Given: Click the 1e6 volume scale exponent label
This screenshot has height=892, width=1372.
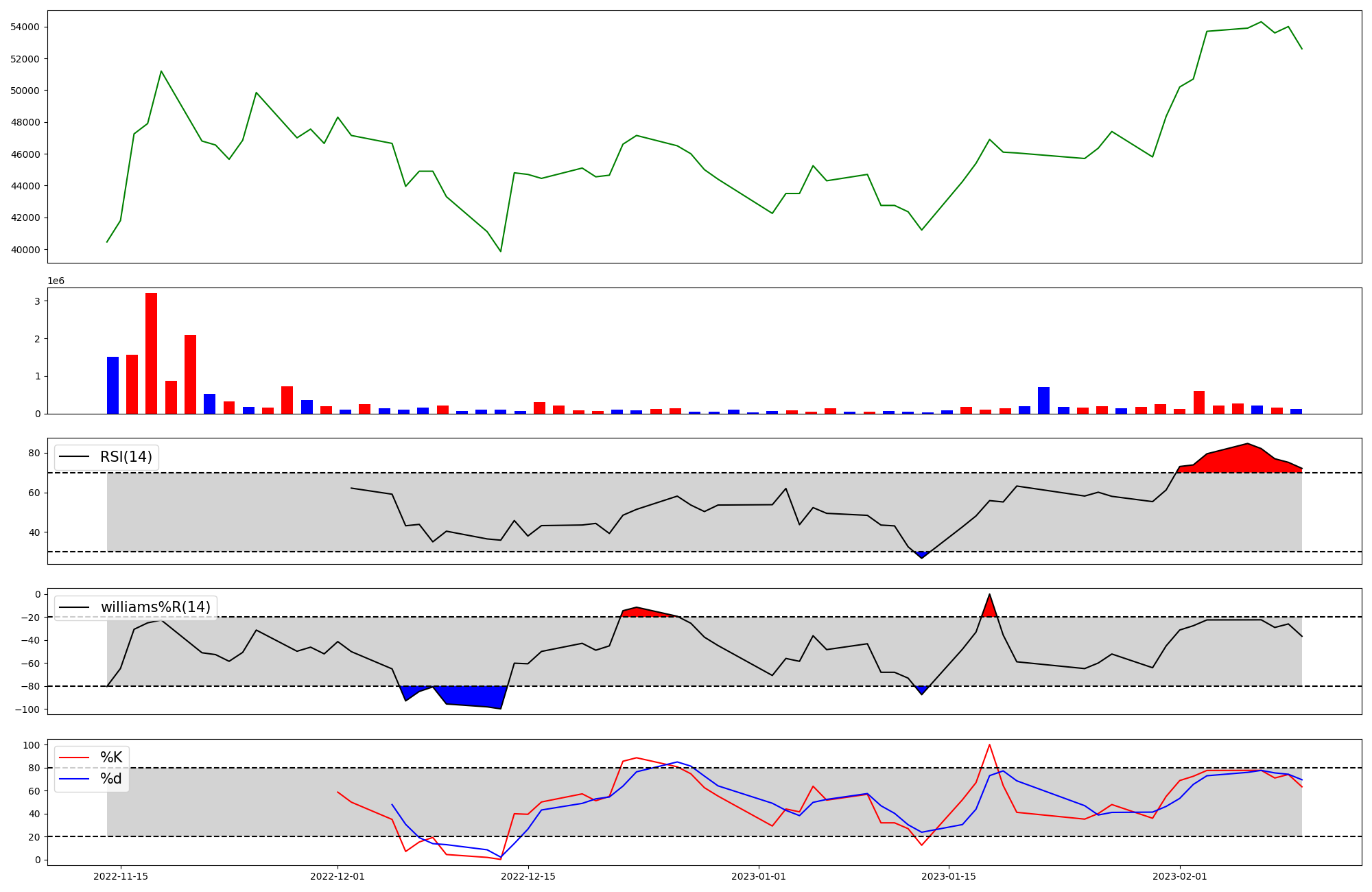Looking at the screenshot, I should [x=56, y=281].
